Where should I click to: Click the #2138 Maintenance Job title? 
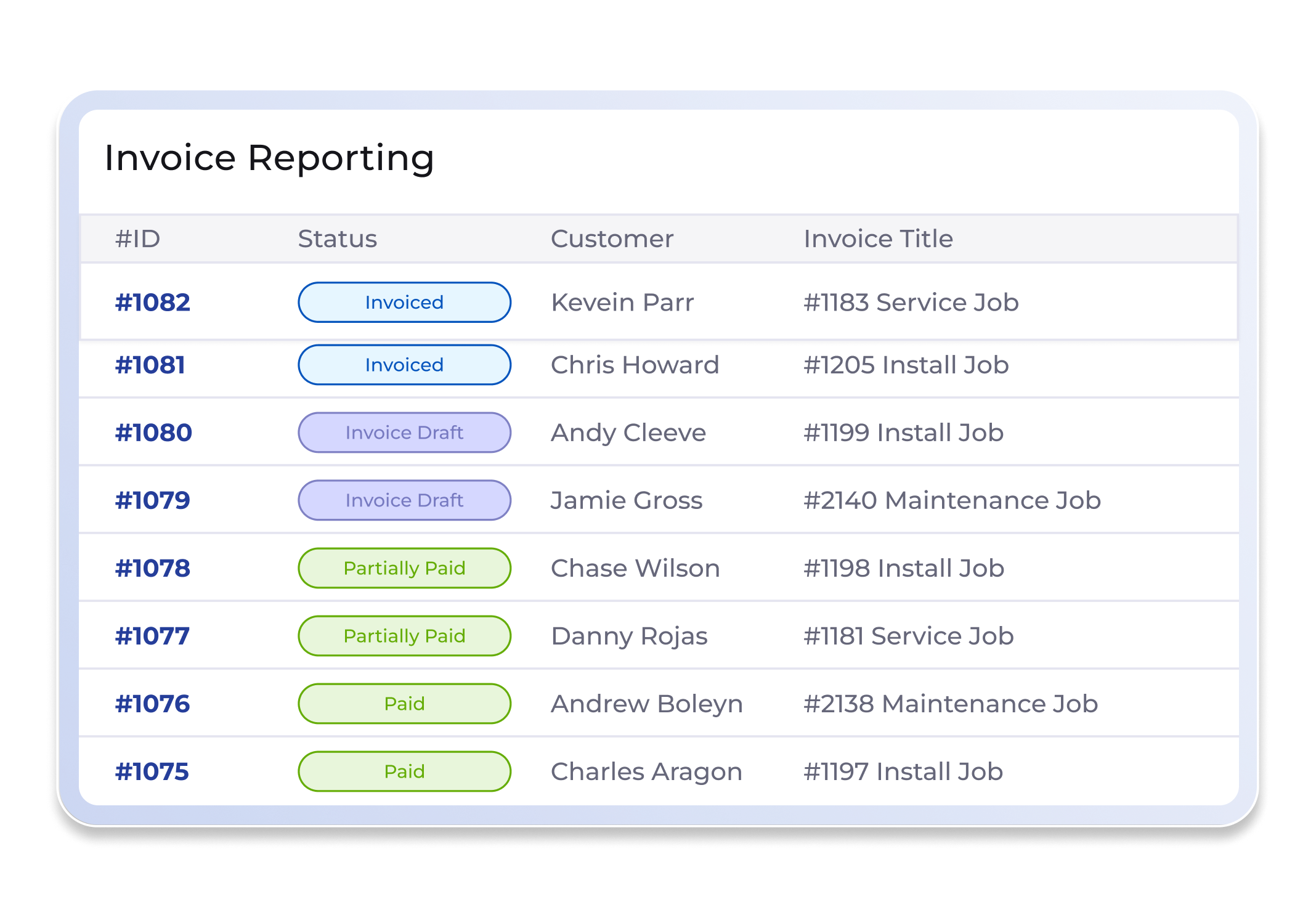point(951,704)
